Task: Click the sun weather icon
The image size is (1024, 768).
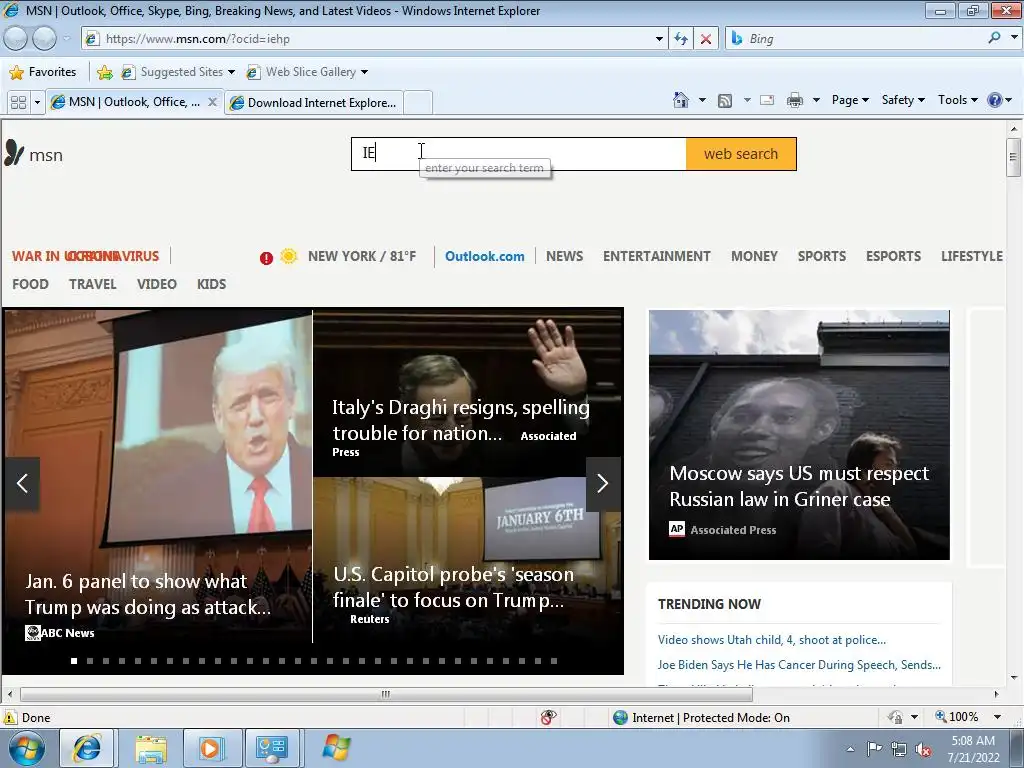Action: (289, 256)
